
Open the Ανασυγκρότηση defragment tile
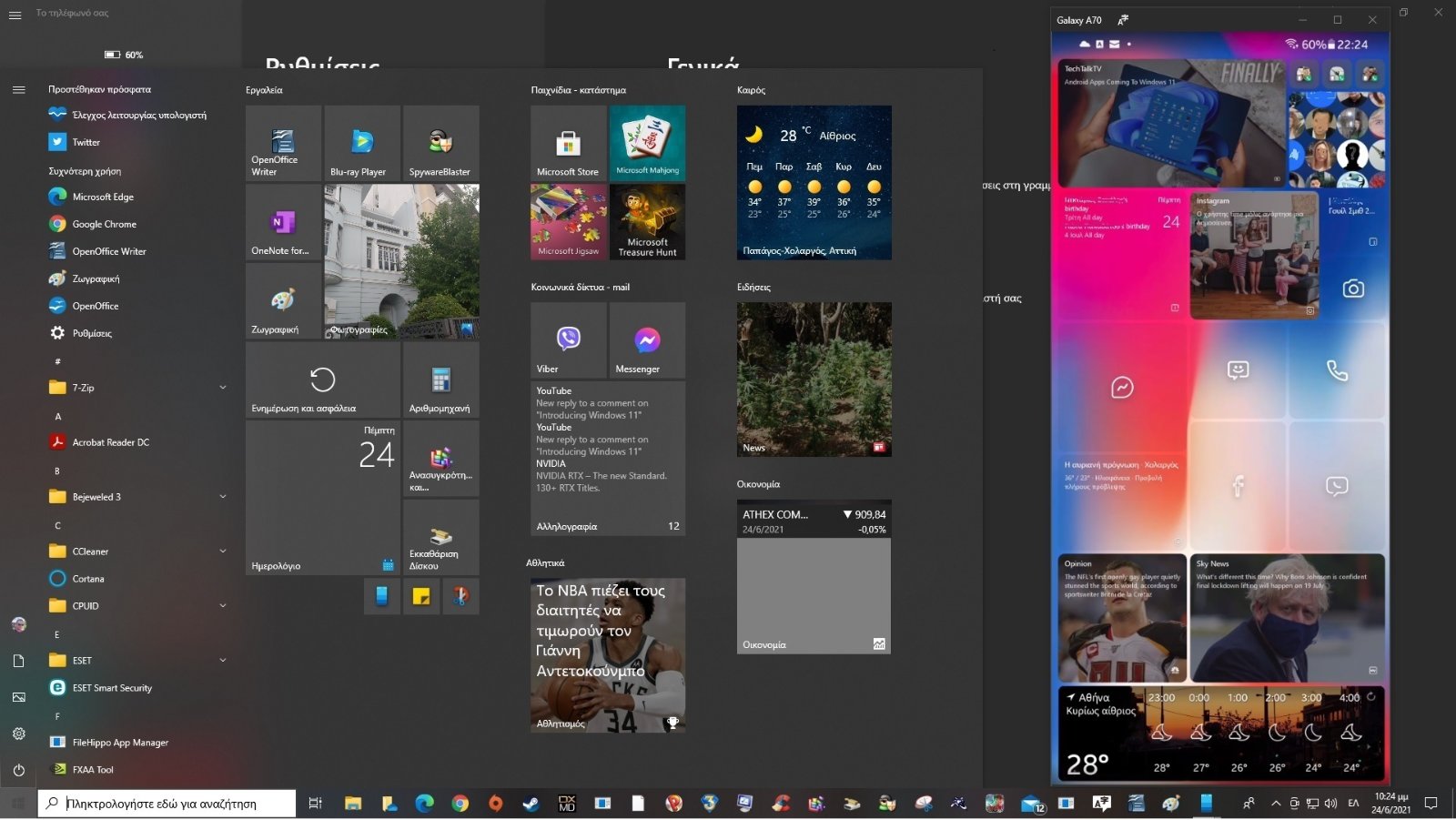click(440, 459)
